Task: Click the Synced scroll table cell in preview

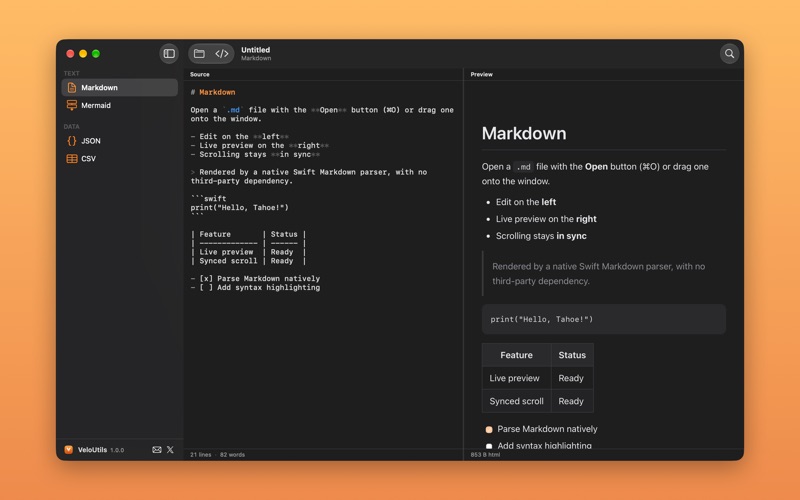Action: [516, 401]
